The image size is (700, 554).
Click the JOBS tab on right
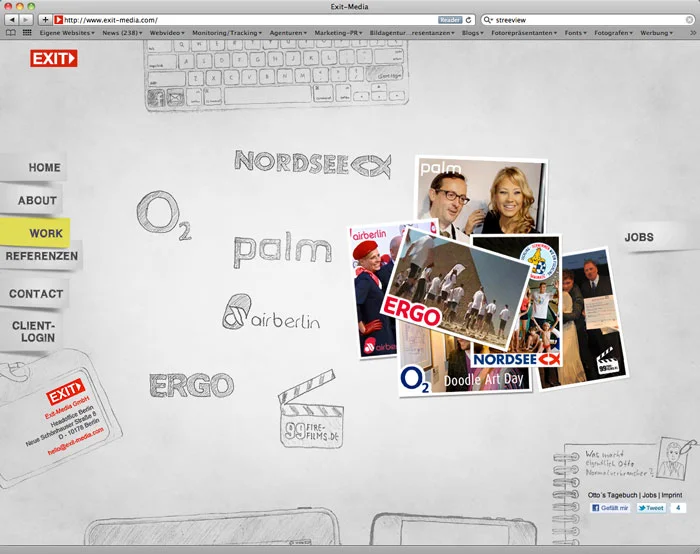[639, 237]
